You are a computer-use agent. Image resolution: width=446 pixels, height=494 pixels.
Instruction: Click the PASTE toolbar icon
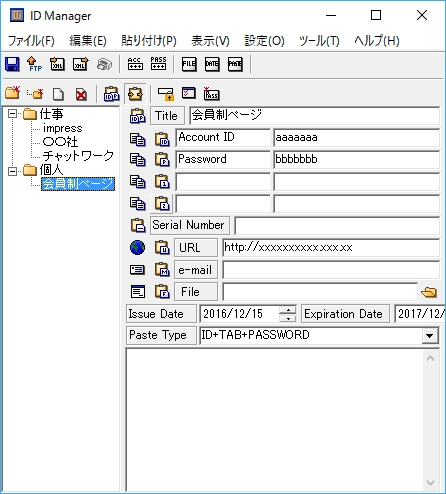pyautogui.click(x=235, y=64)
